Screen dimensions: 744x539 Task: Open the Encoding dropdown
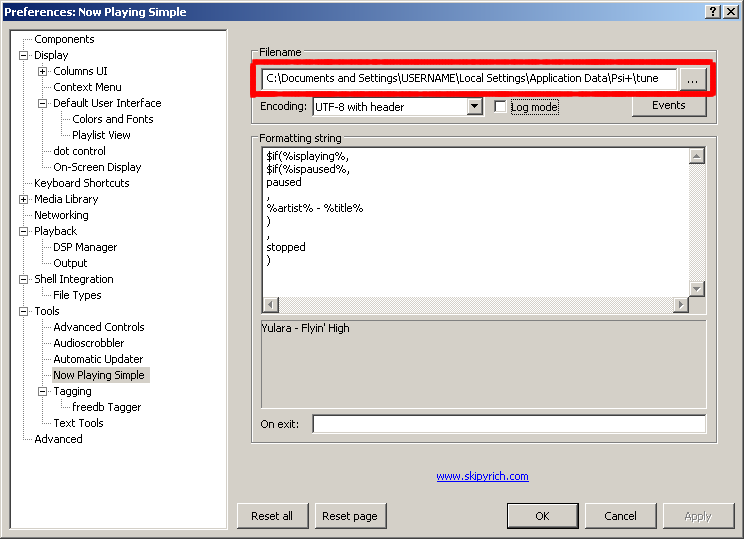tap(474, 107)
